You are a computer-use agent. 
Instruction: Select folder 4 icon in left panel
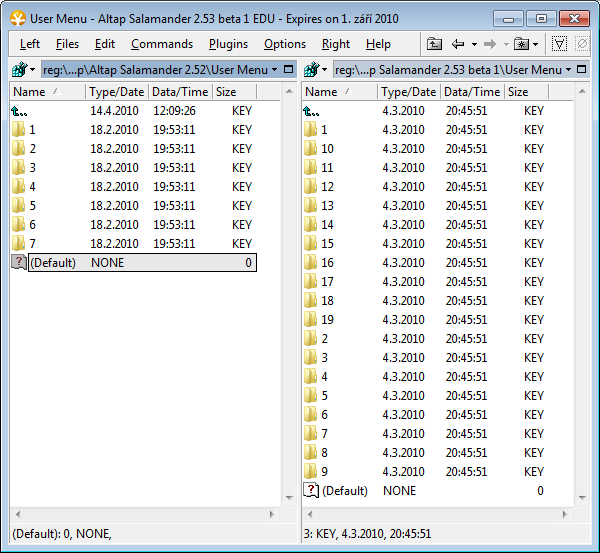[x=18, y=186]
